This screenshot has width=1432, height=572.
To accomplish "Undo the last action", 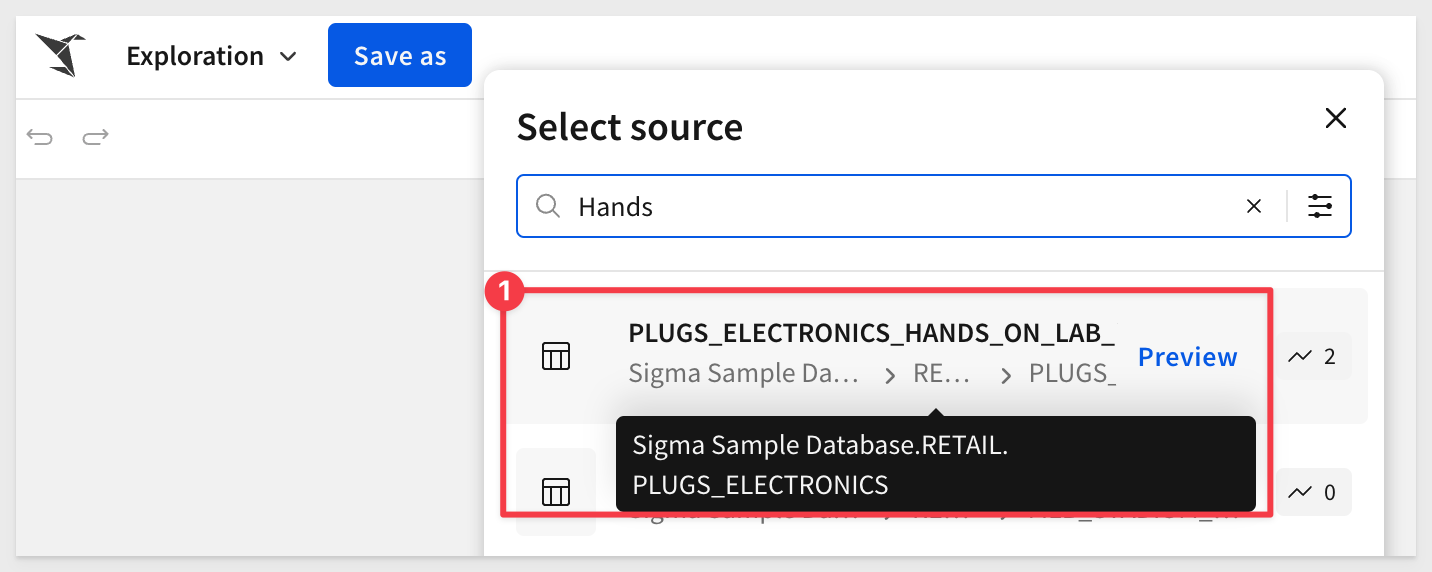I will click(40, 137).
